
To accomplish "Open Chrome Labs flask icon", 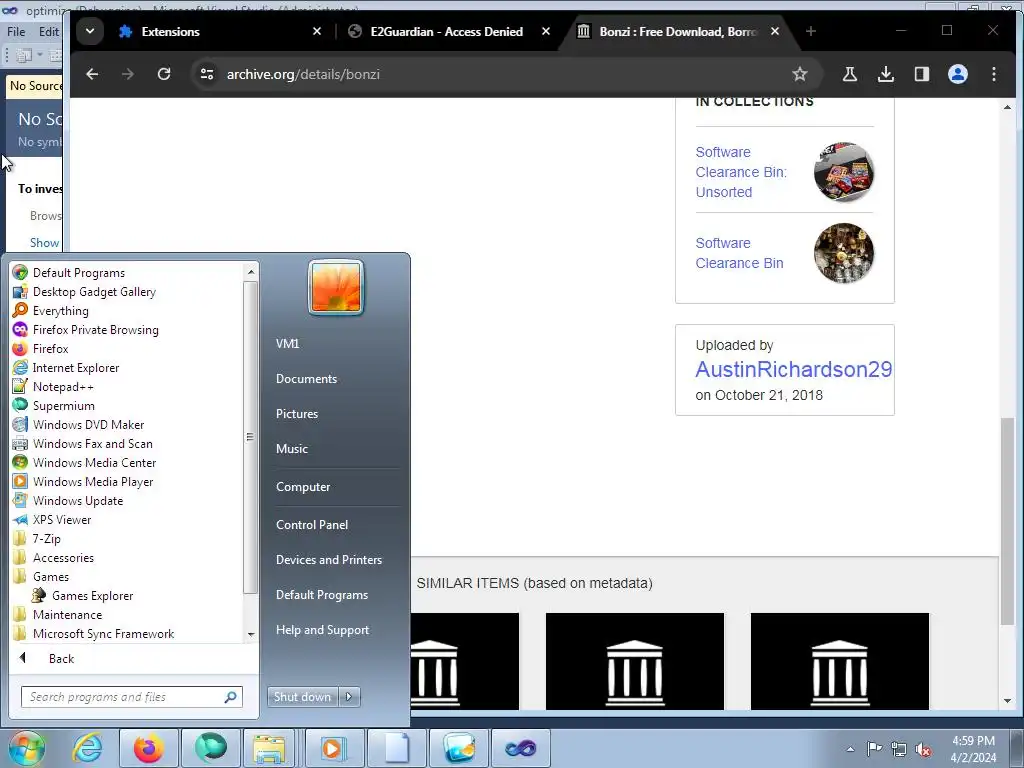I will coord(850,74).
